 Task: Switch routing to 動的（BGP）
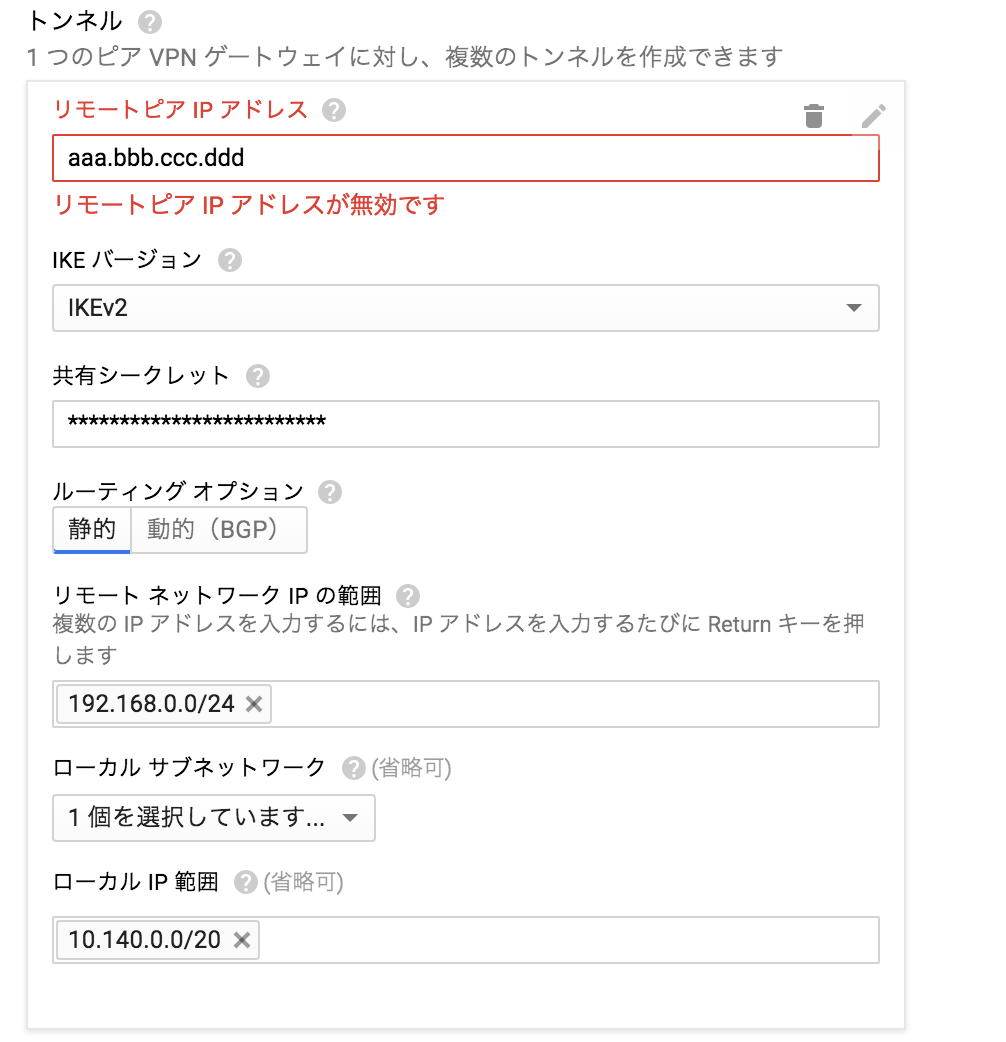click(219, 530)
